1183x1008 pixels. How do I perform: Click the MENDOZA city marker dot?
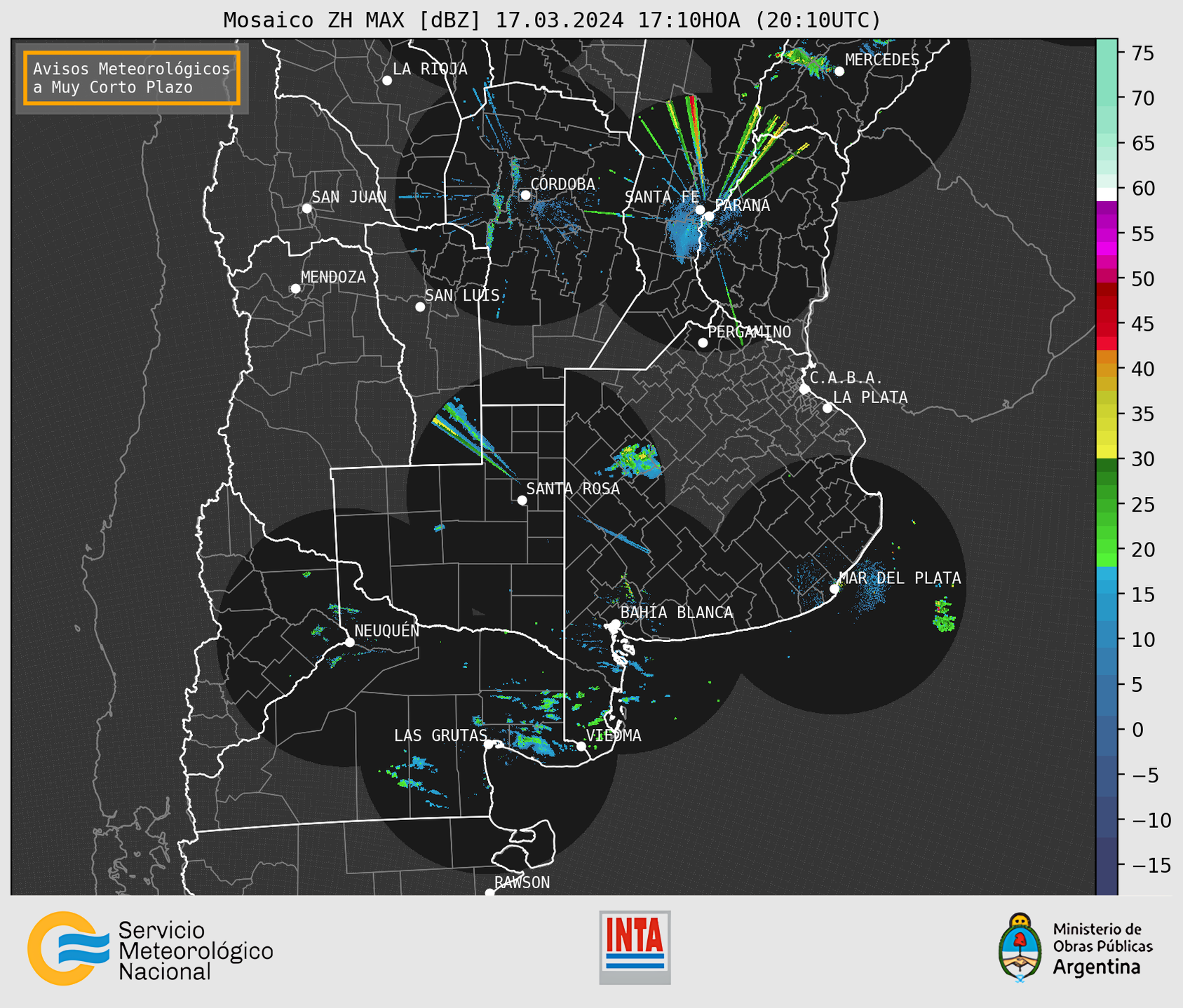pyautogui.click(x=295, y=289)
